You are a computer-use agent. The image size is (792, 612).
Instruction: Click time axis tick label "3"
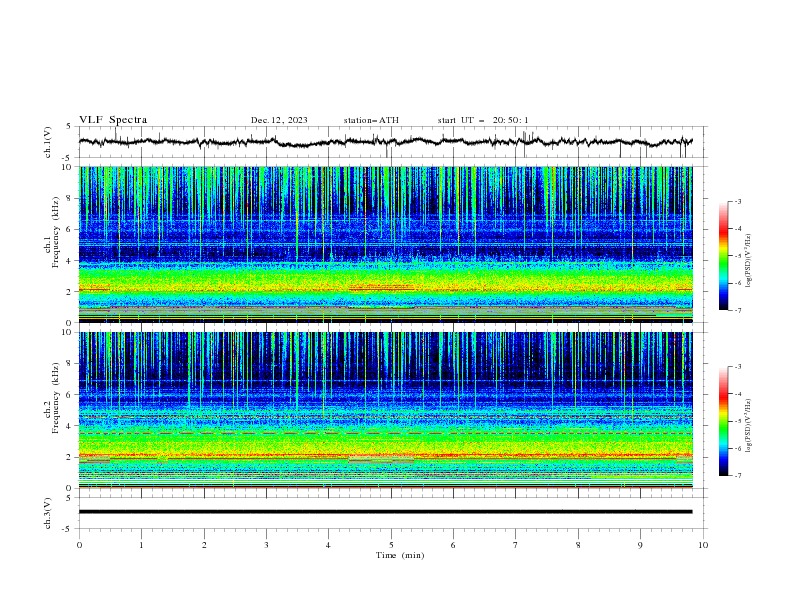(x=266, y=545)
